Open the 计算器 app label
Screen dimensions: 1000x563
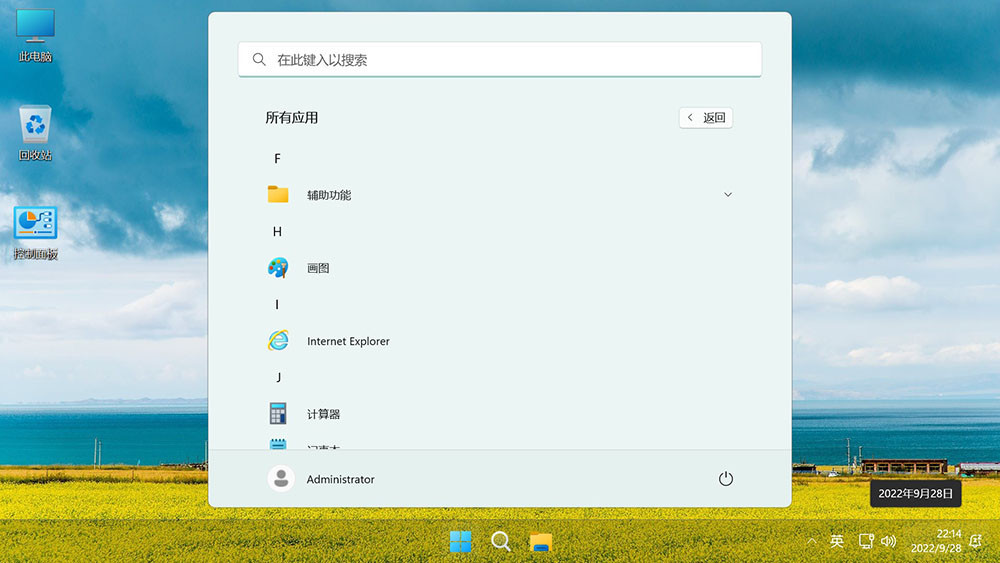[x=323, y=414]
